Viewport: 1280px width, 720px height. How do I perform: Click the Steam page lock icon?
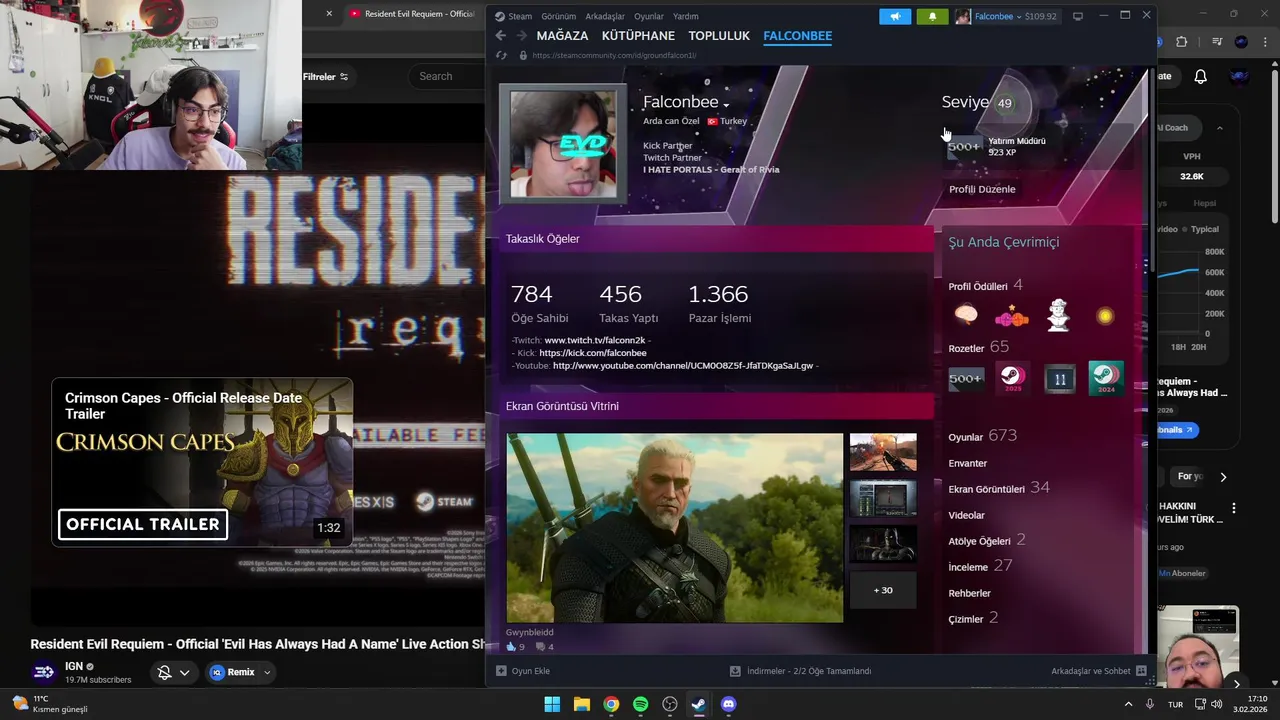coord(522,56)
